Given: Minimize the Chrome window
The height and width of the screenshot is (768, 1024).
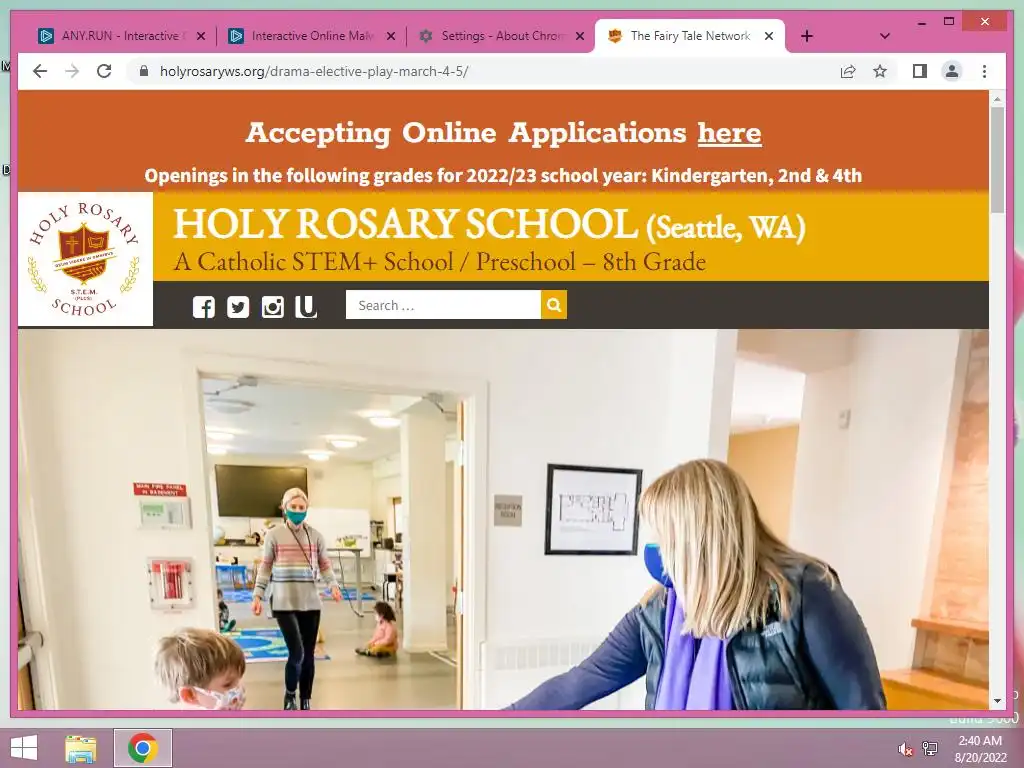Looking at the screenshot, I should [x=921, y=22].
